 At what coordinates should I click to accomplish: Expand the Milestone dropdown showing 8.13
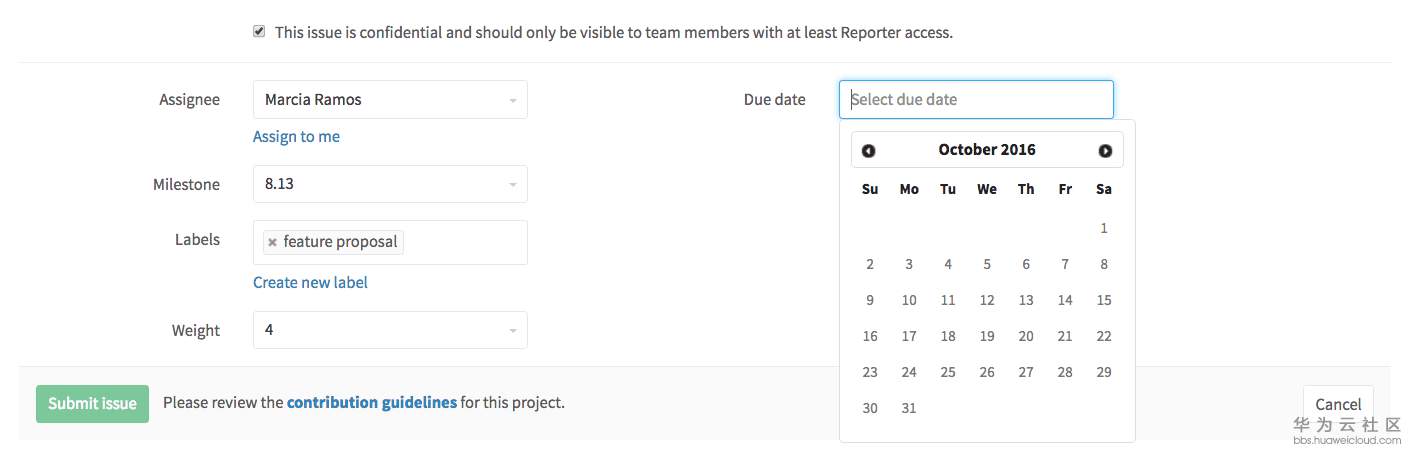[x=390, y=184]
